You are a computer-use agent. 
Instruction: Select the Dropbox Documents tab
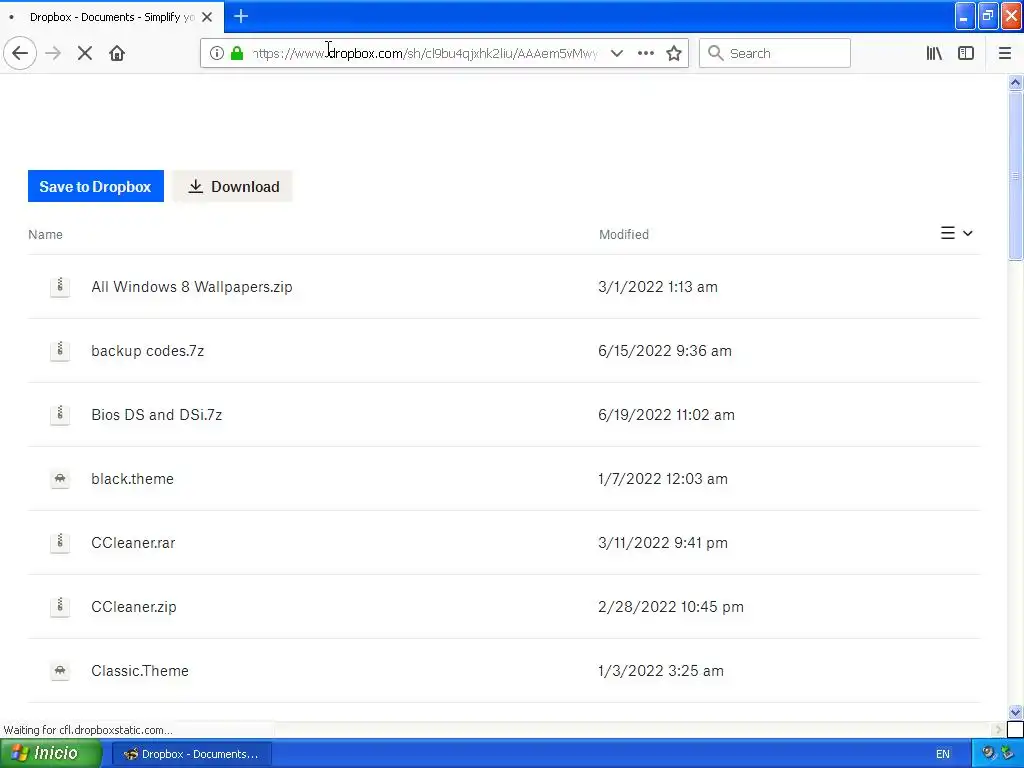[112, 17]
